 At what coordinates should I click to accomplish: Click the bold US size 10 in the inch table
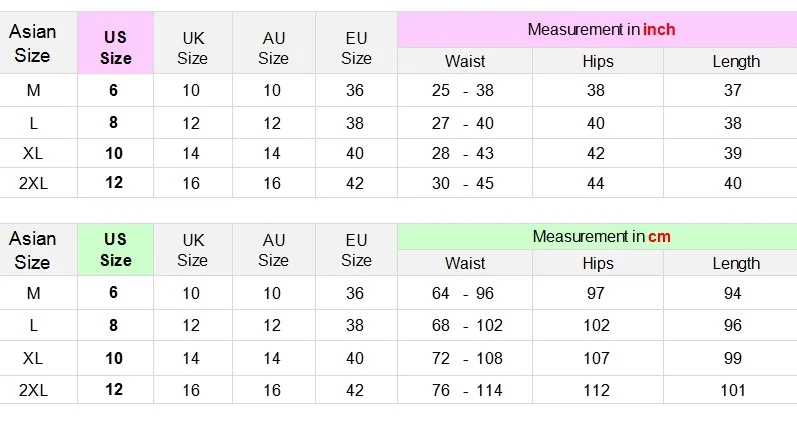point(114,153)
